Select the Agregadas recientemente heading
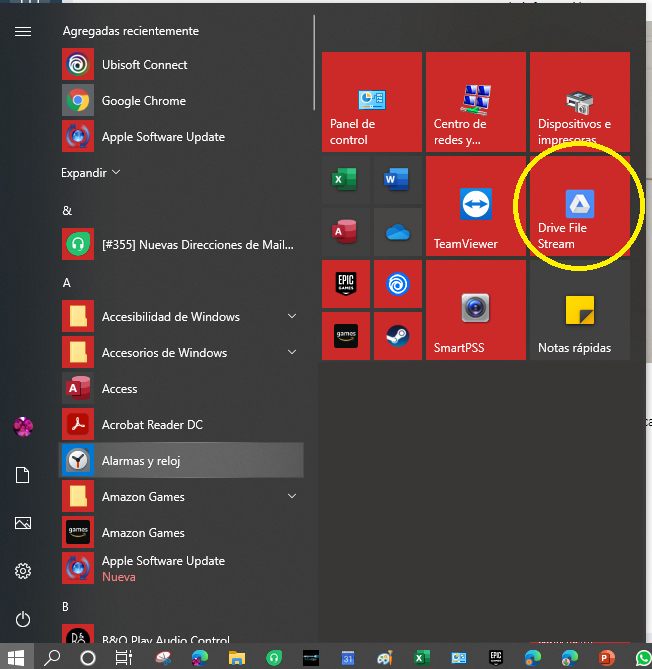This screenshot has height=669, width=652. (131, 31)
